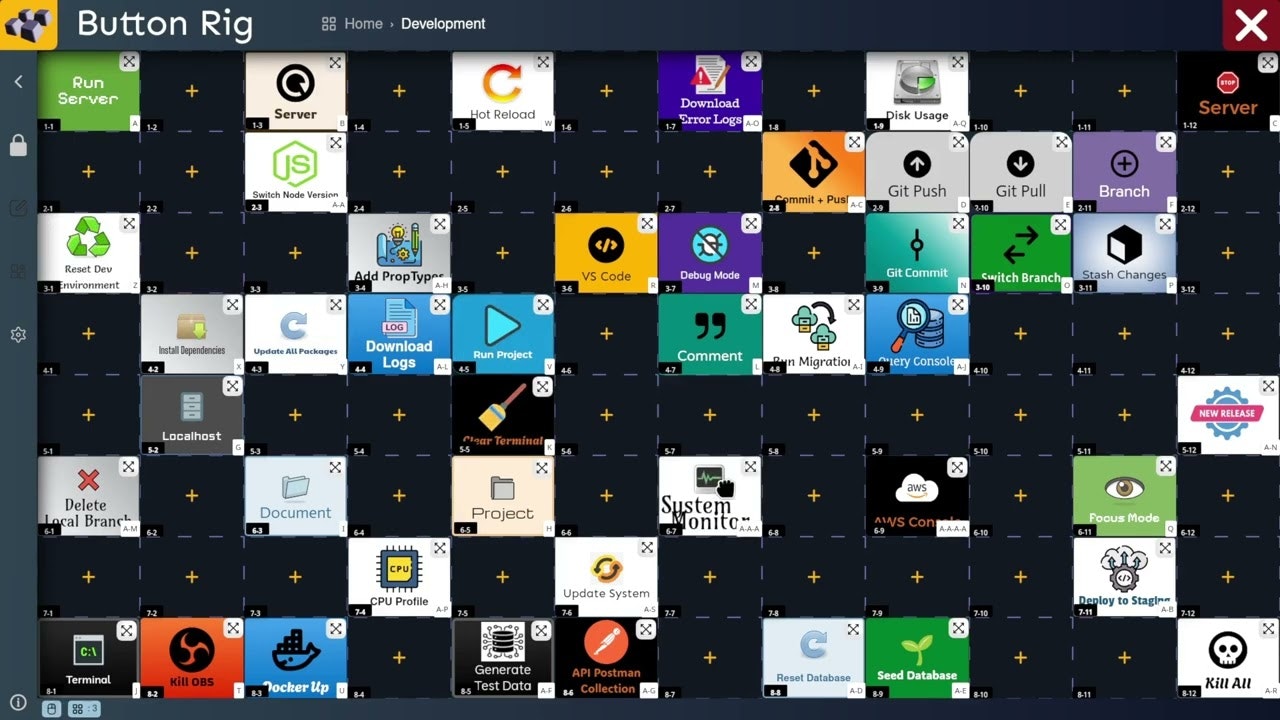Run the Docker Up whale tile

pyautogui.click(x=295, y=658)
